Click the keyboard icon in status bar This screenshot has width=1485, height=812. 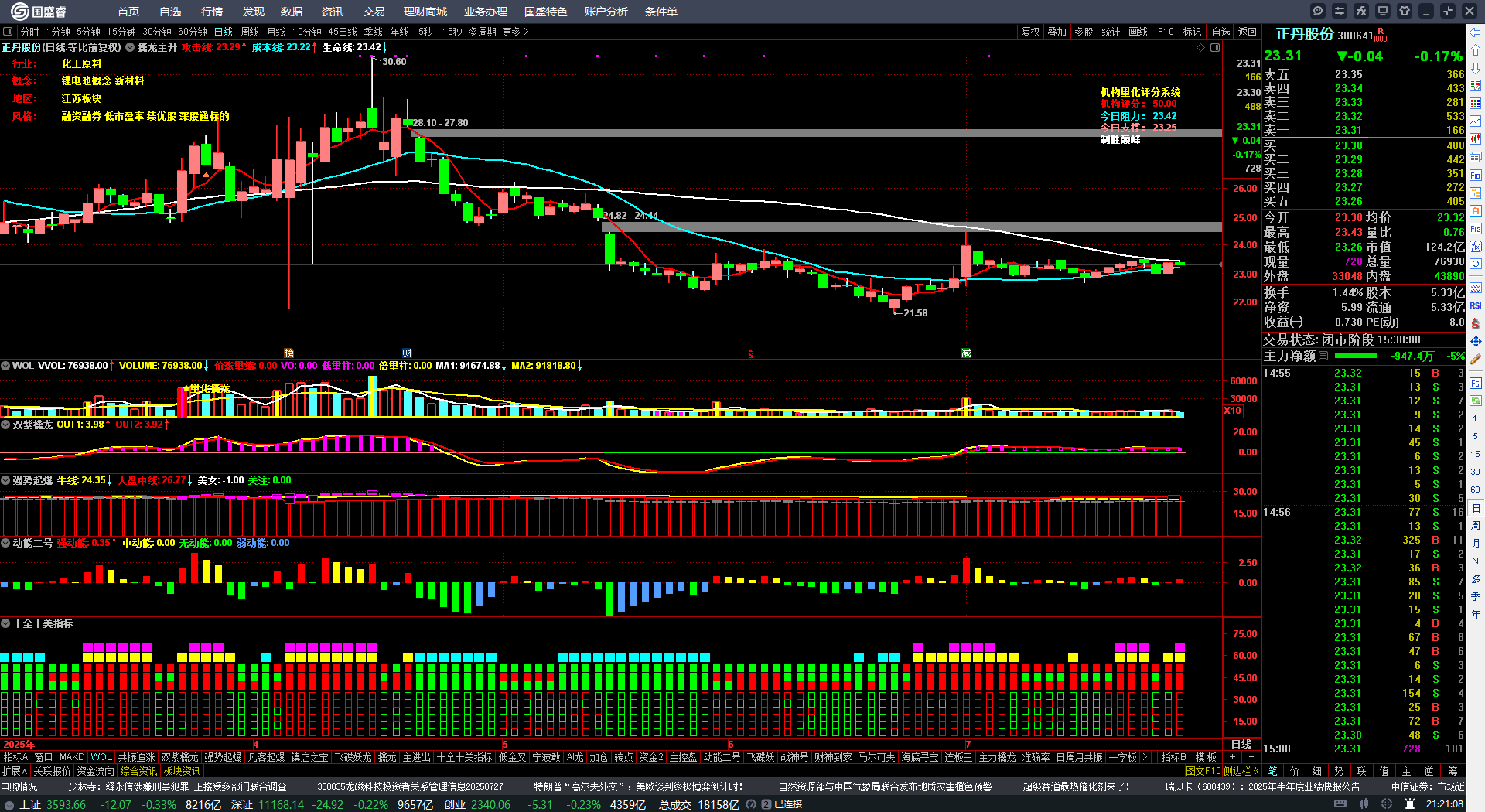pyautogui.click(x=1340, y=804)
